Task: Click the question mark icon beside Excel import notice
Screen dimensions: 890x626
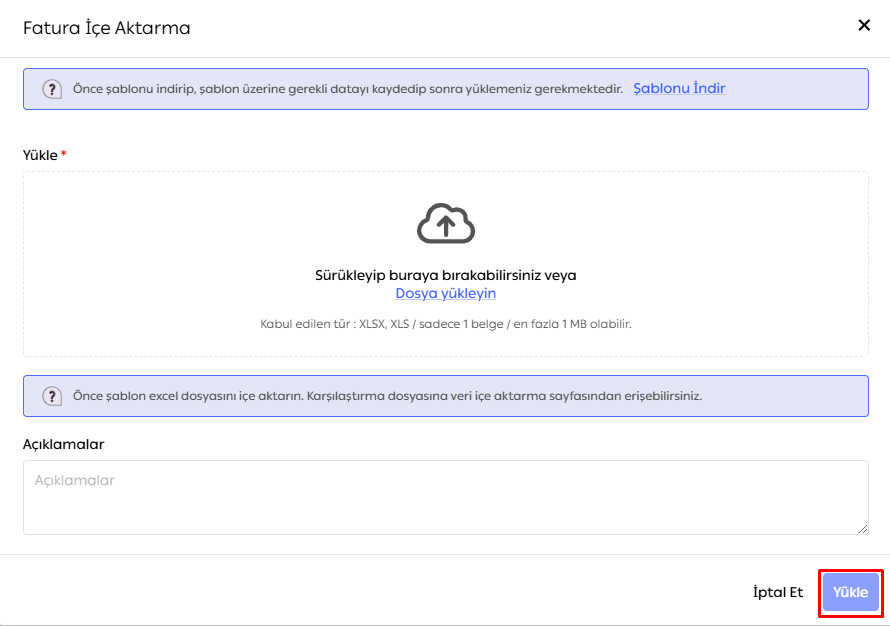Action: coord(52,396)
